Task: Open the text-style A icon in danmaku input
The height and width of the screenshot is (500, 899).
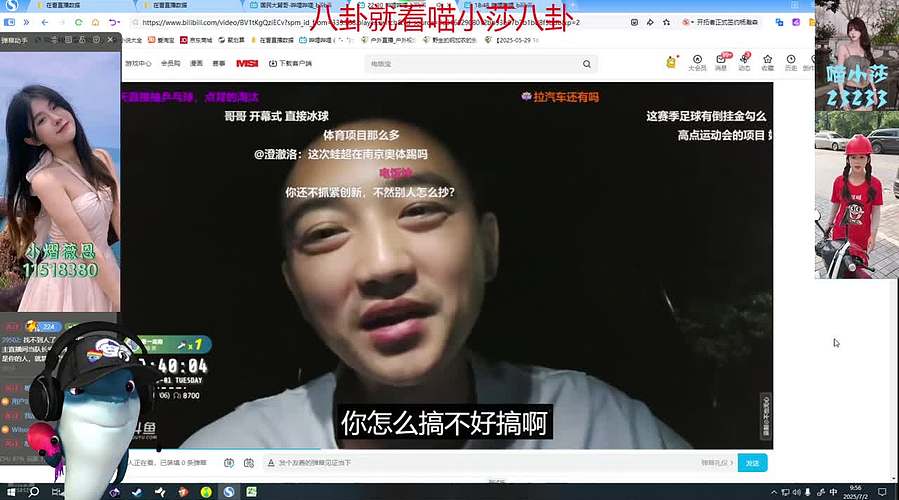Action: click(x=271, y=463)
